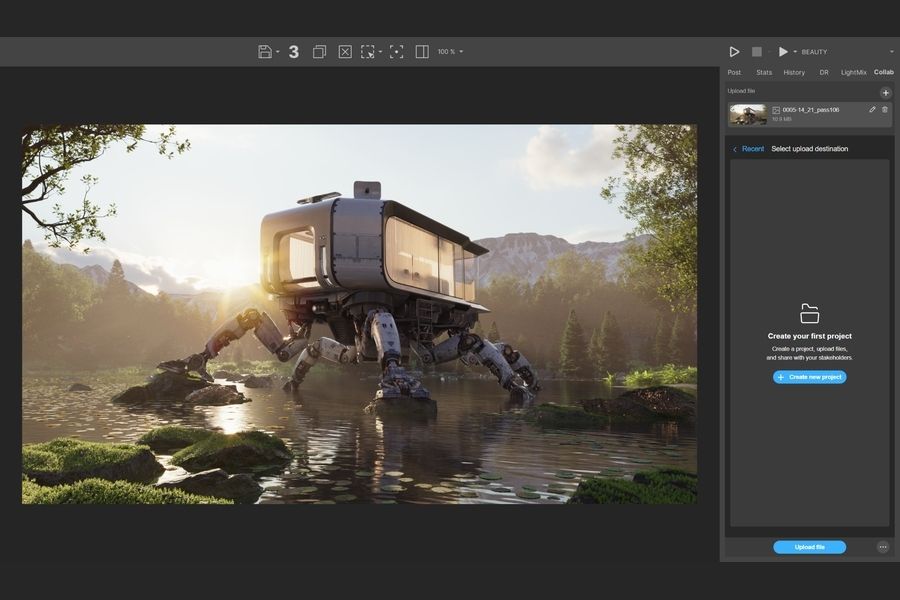The height and width of the screenshot is (600, 900).
Task: Switch to the Stats tab
Action: click(x=764, y=72)
